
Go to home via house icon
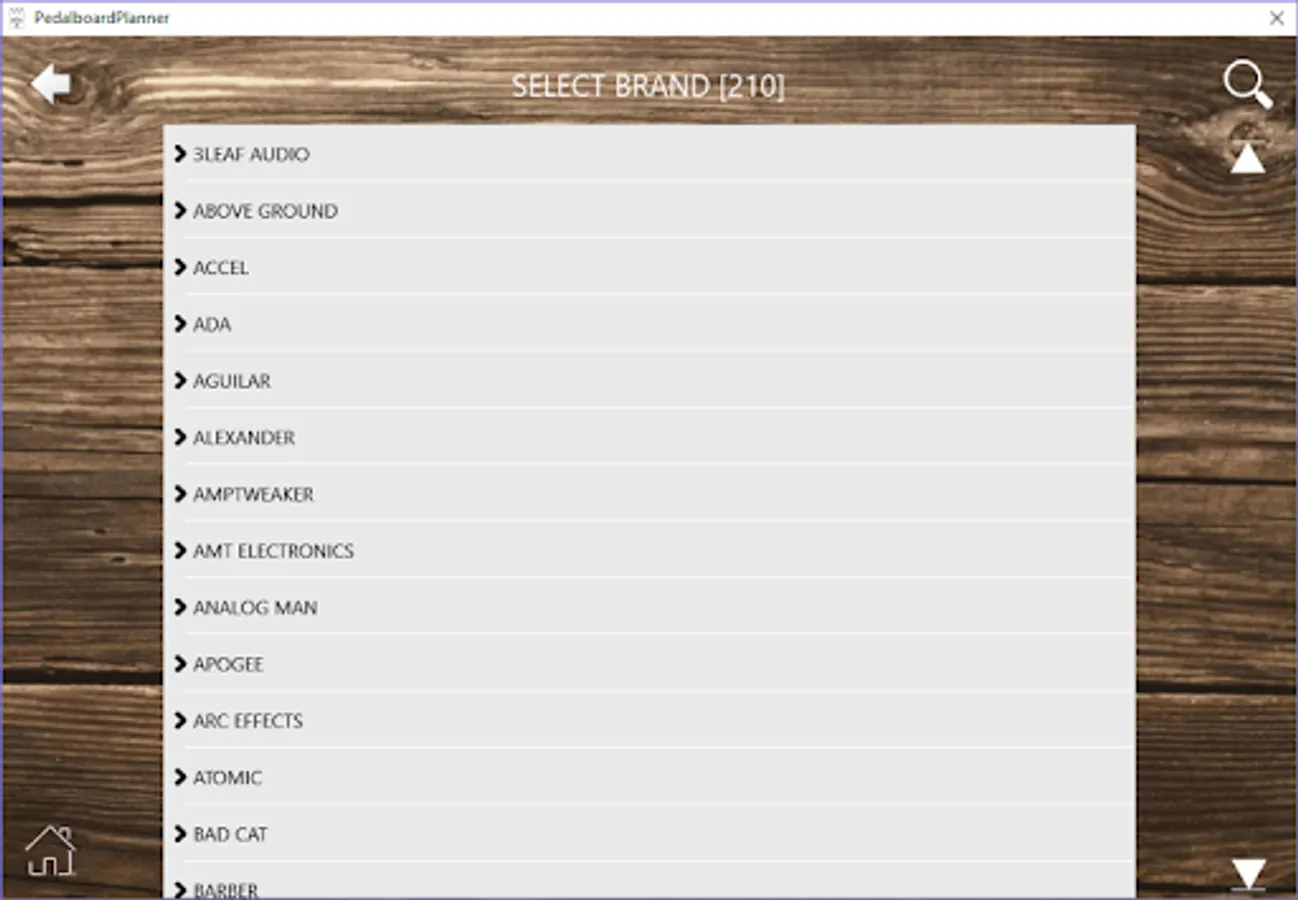[50, 850]
